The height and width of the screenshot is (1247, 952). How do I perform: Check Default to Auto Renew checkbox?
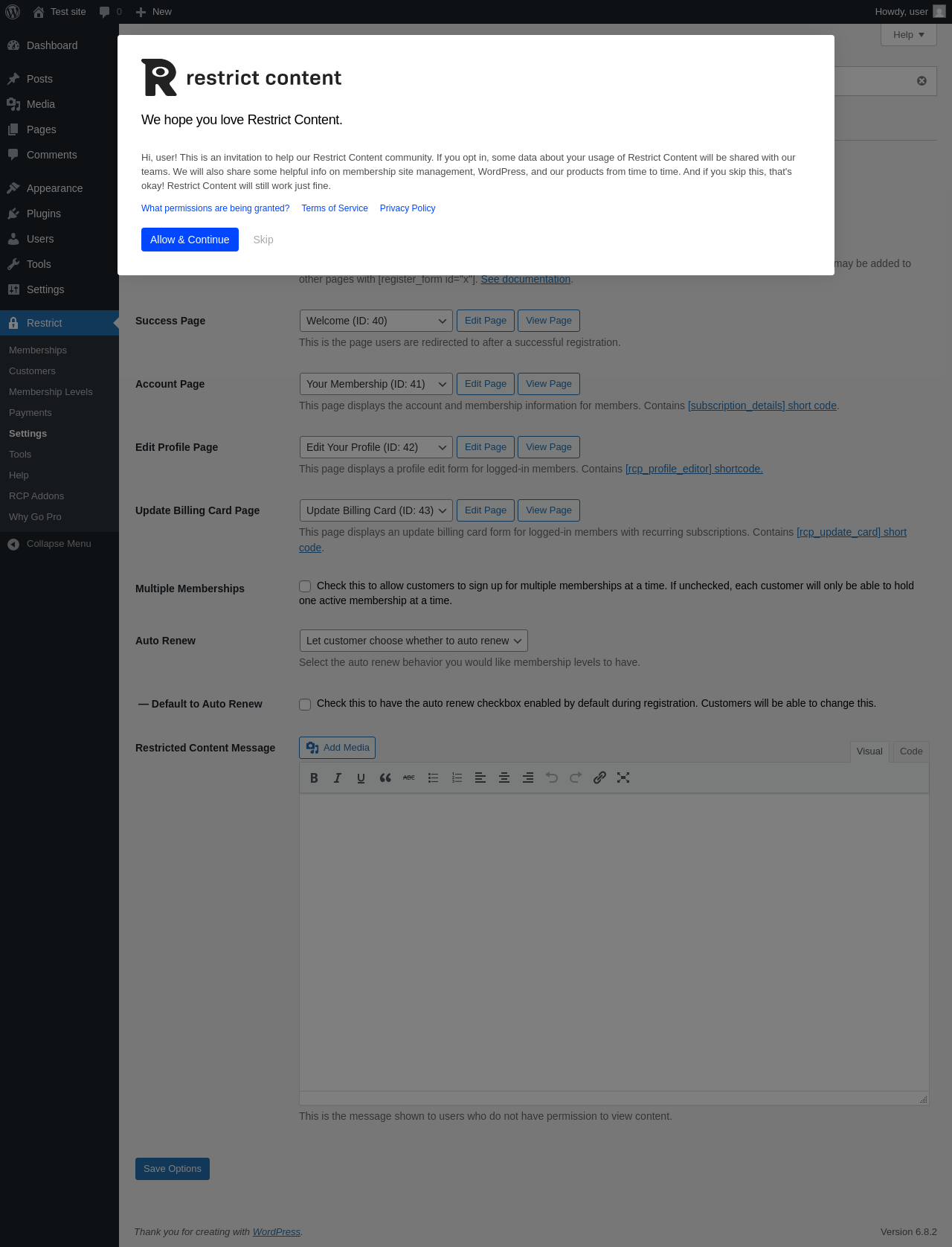[x=305, y=704]
